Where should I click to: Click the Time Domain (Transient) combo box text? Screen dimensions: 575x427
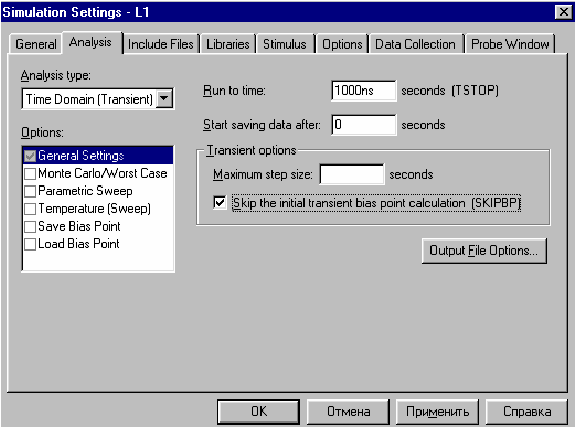[89, 99]
